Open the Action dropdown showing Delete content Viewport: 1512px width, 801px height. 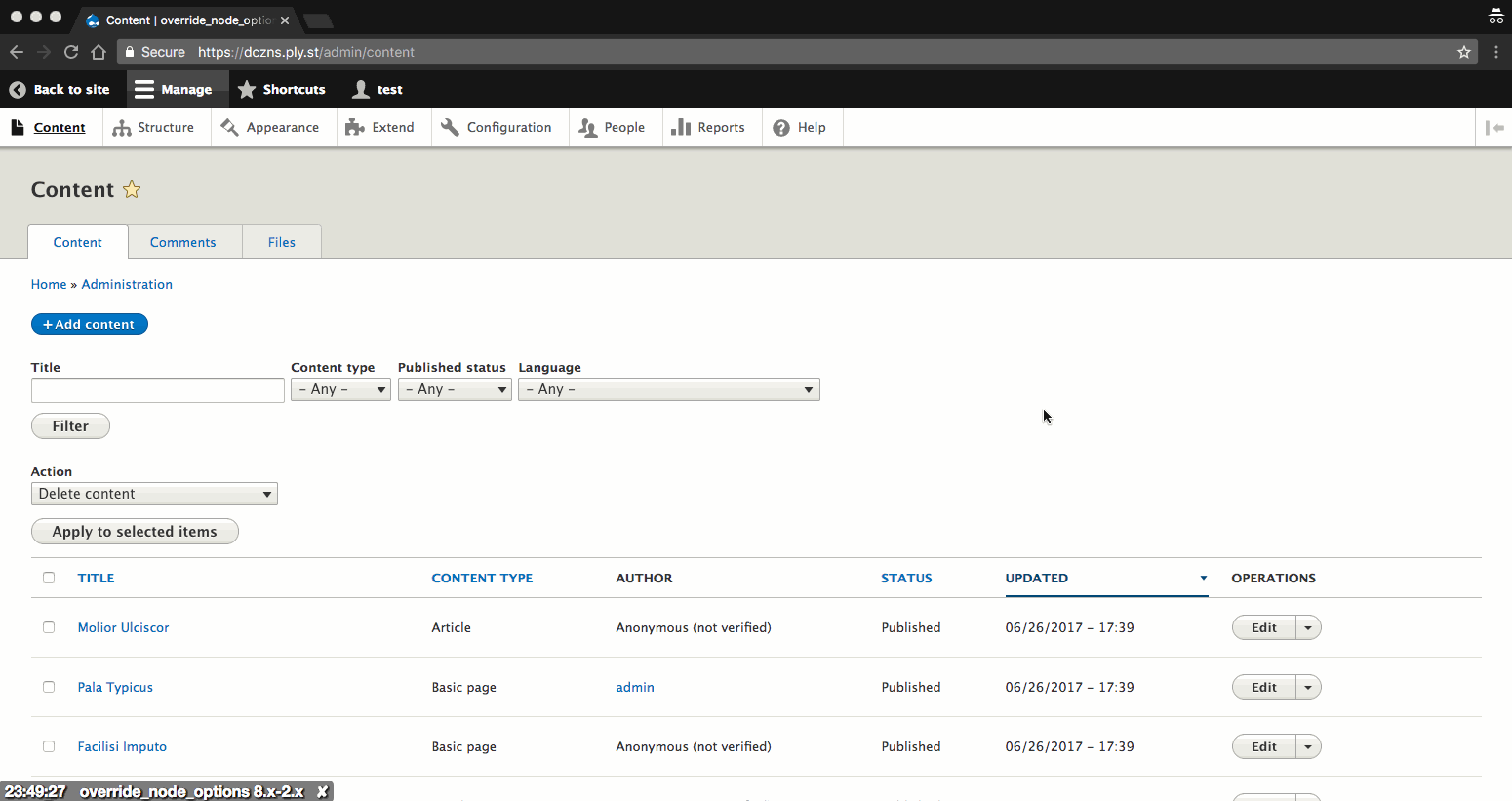point(154,494)
